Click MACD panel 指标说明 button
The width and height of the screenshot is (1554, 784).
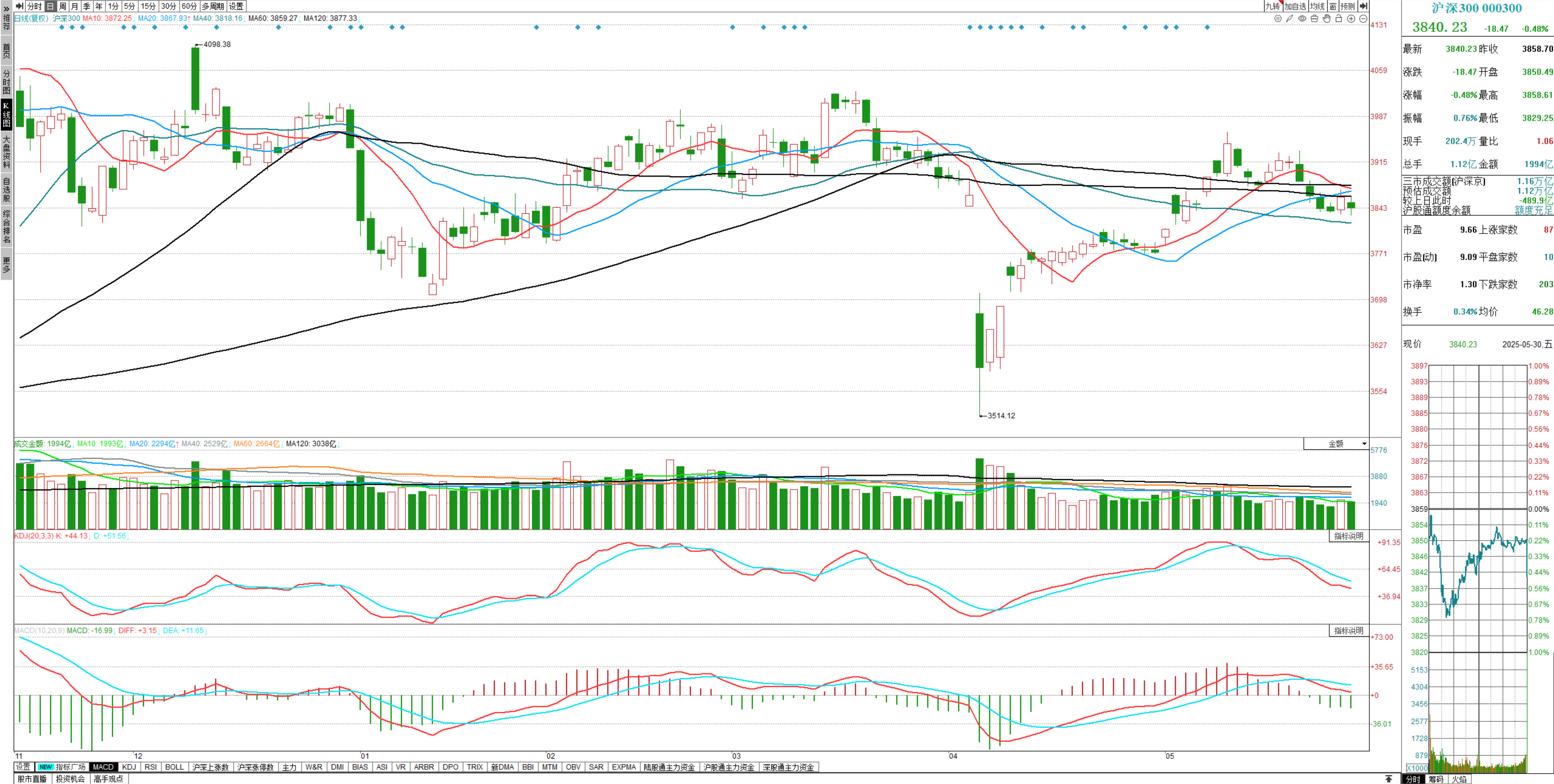[x=1349, y=631]
